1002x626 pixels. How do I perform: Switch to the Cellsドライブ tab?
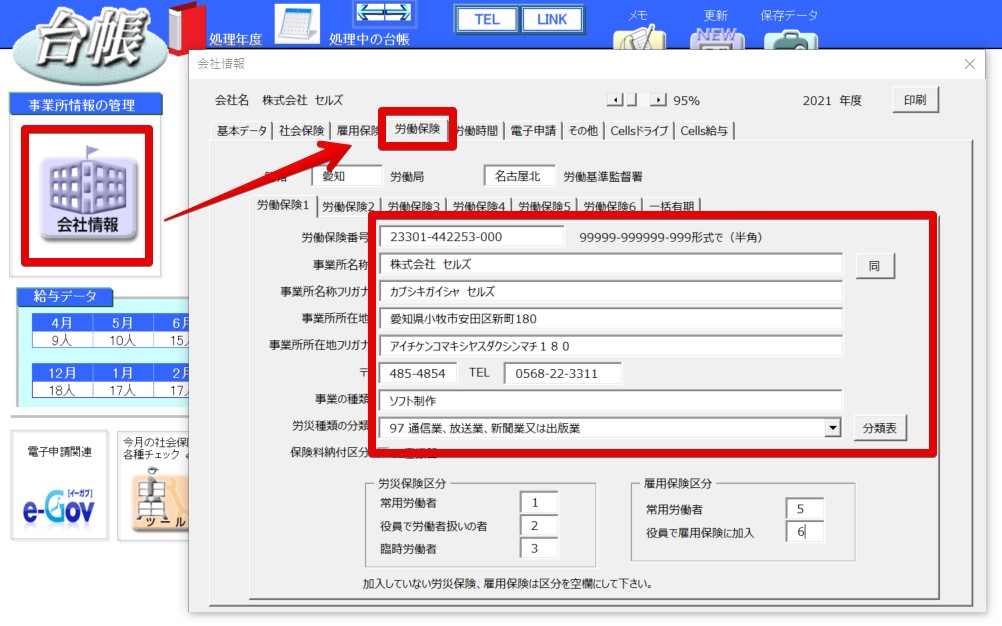coord(639,131)
